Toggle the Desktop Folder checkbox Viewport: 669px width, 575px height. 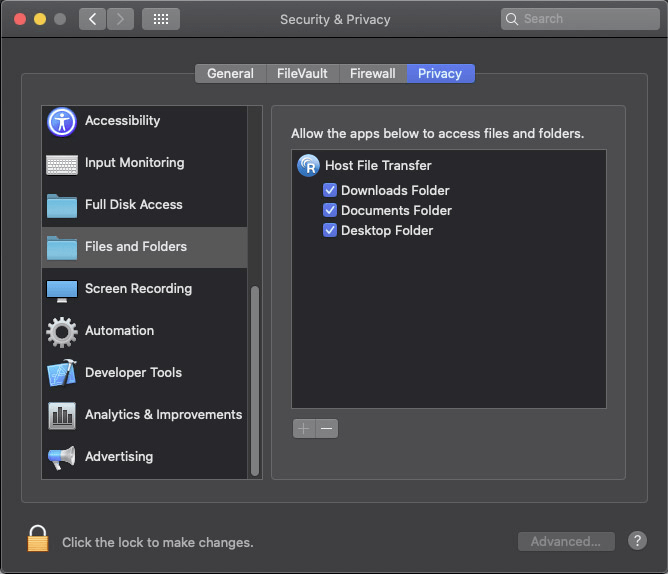[x=330, y=230]
